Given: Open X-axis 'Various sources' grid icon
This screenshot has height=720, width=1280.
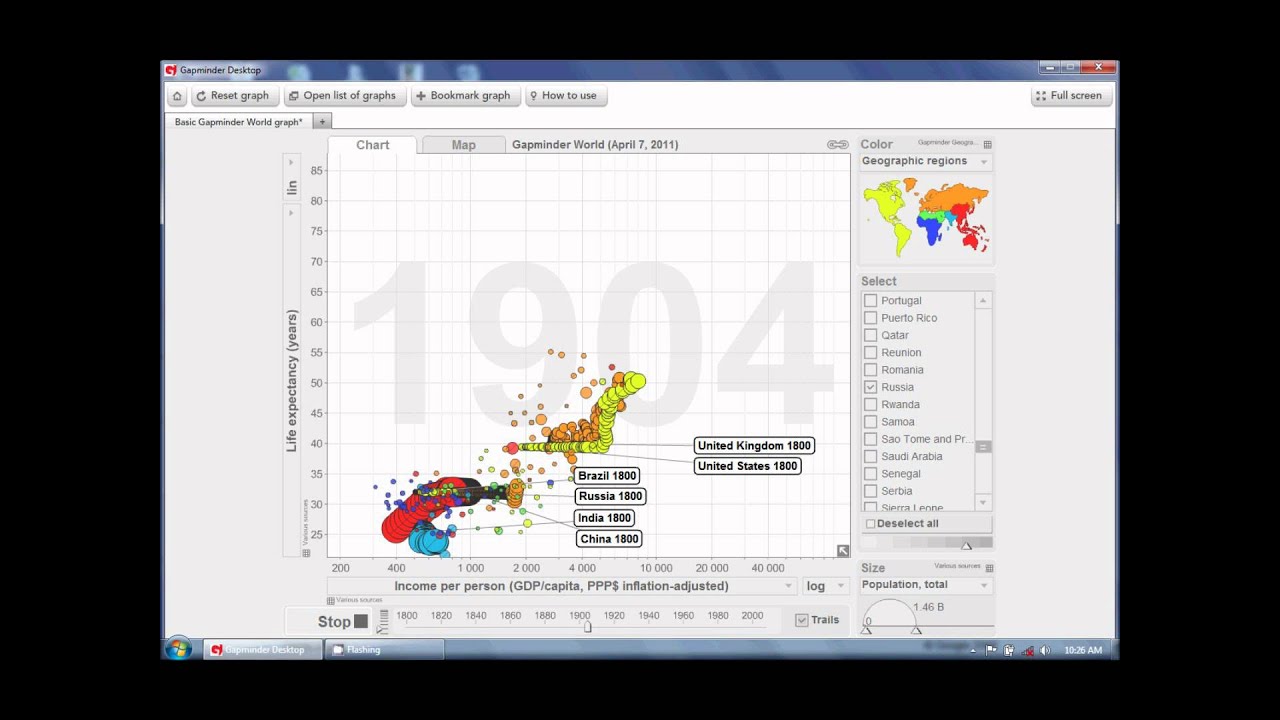Looking at the screenshot, I should [x=331, y=600].
